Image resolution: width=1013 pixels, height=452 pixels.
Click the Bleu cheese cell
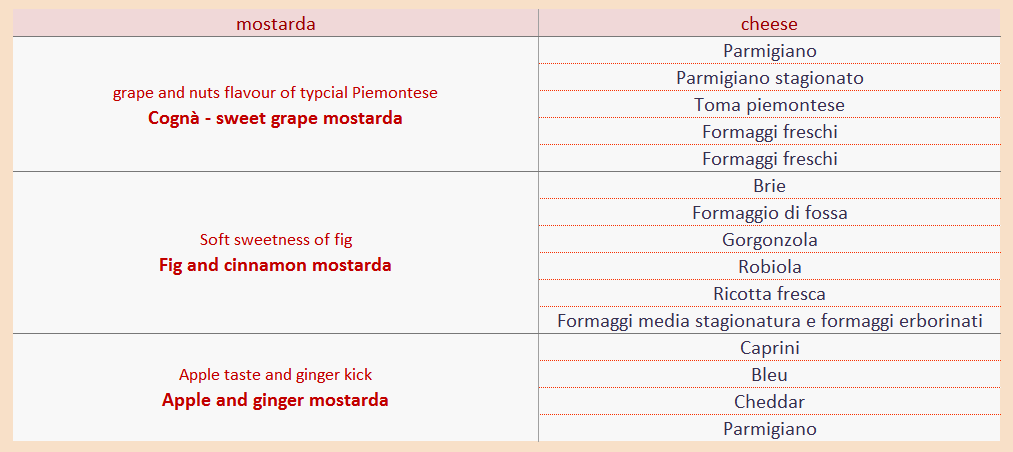(x=769, y=375)
